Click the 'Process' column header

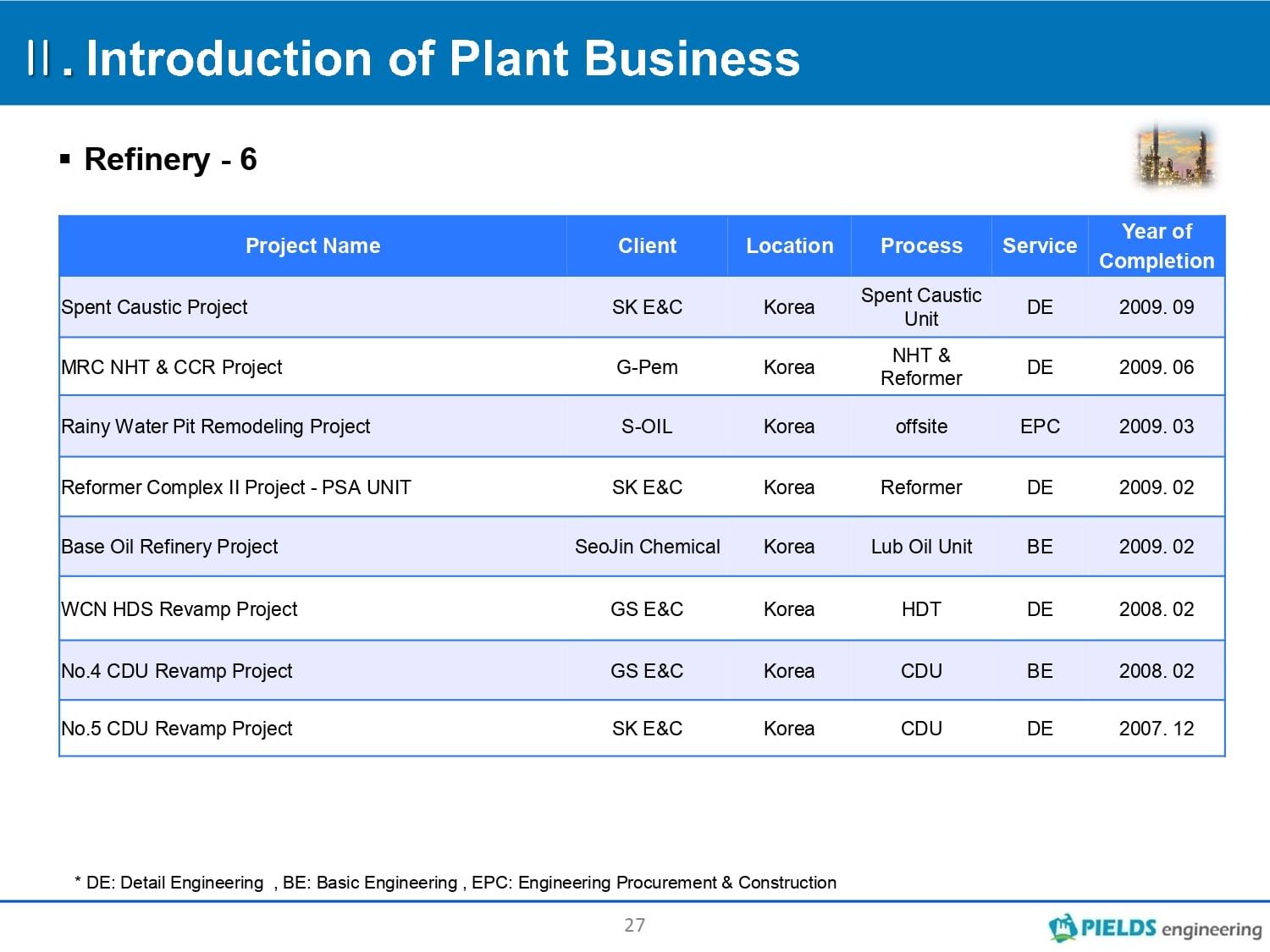[x=921, y=246]
